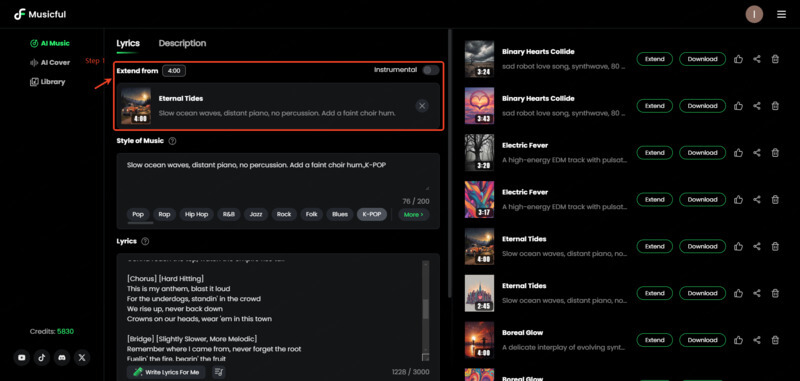Open the YouTube social link icon
This screenshot has width=800, height=381.
(21, 358)
